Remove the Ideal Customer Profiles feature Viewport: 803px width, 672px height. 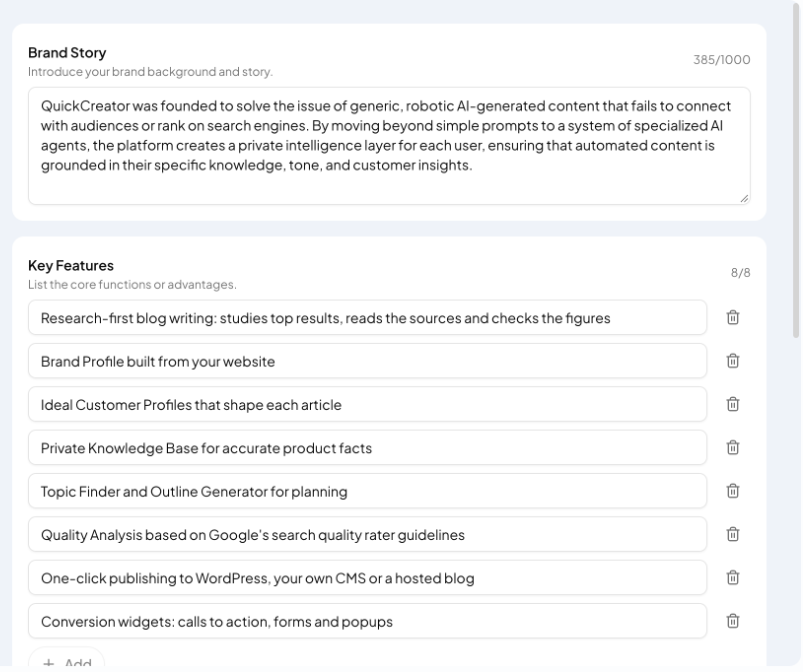coord(733,404)
